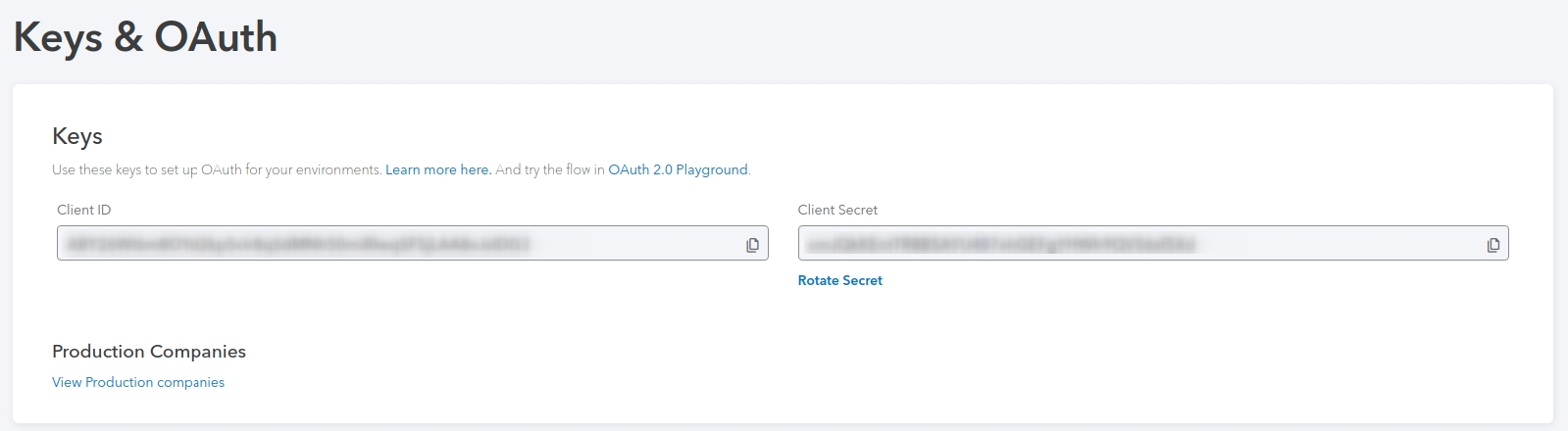
Task: View Production companies
Action: coord(138,382)
